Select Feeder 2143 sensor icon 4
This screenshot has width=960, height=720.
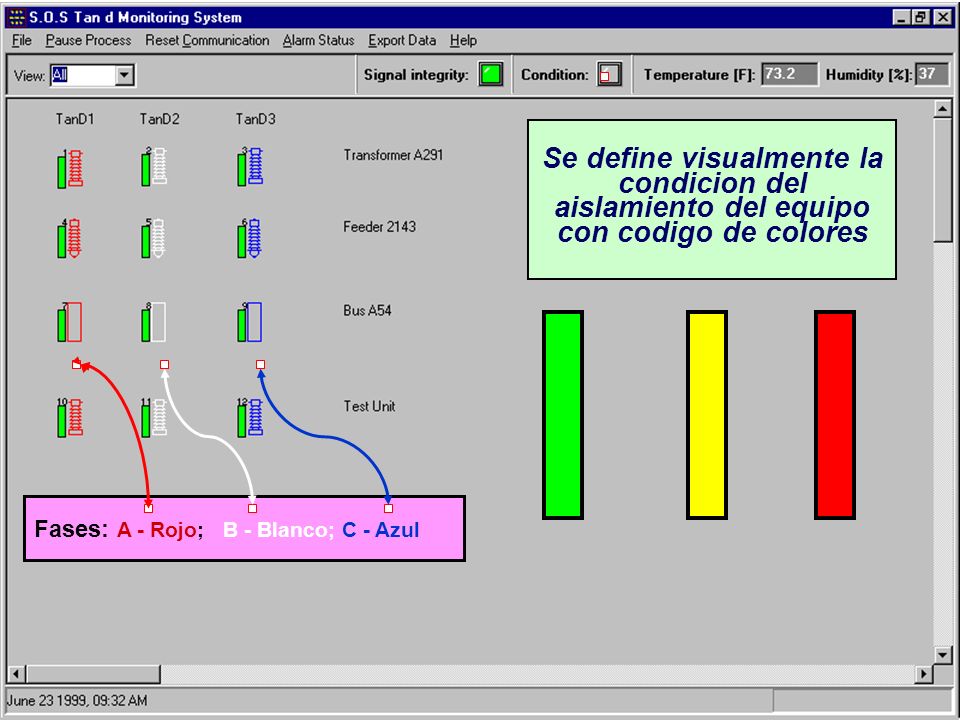click(x=69, y=239)
